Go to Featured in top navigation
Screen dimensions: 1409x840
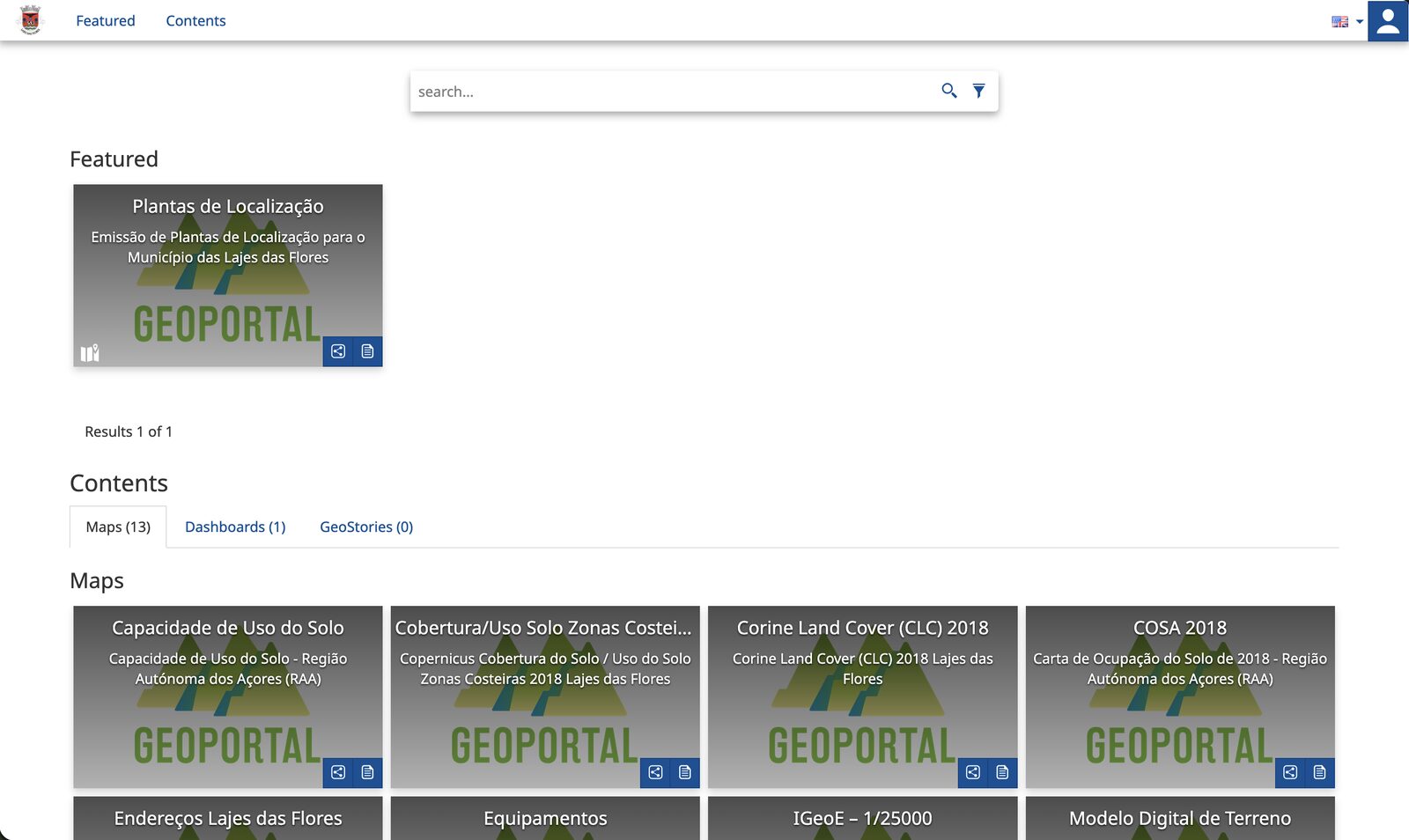coord(106,20)
